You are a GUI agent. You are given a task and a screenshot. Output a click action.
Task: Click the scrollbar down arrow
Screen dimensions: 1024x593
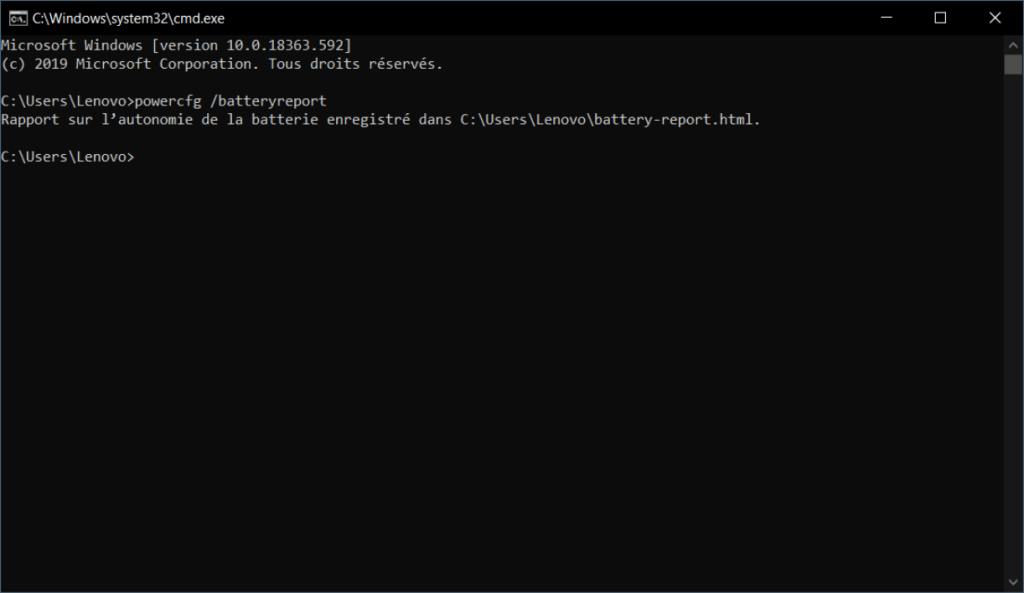1013,583
